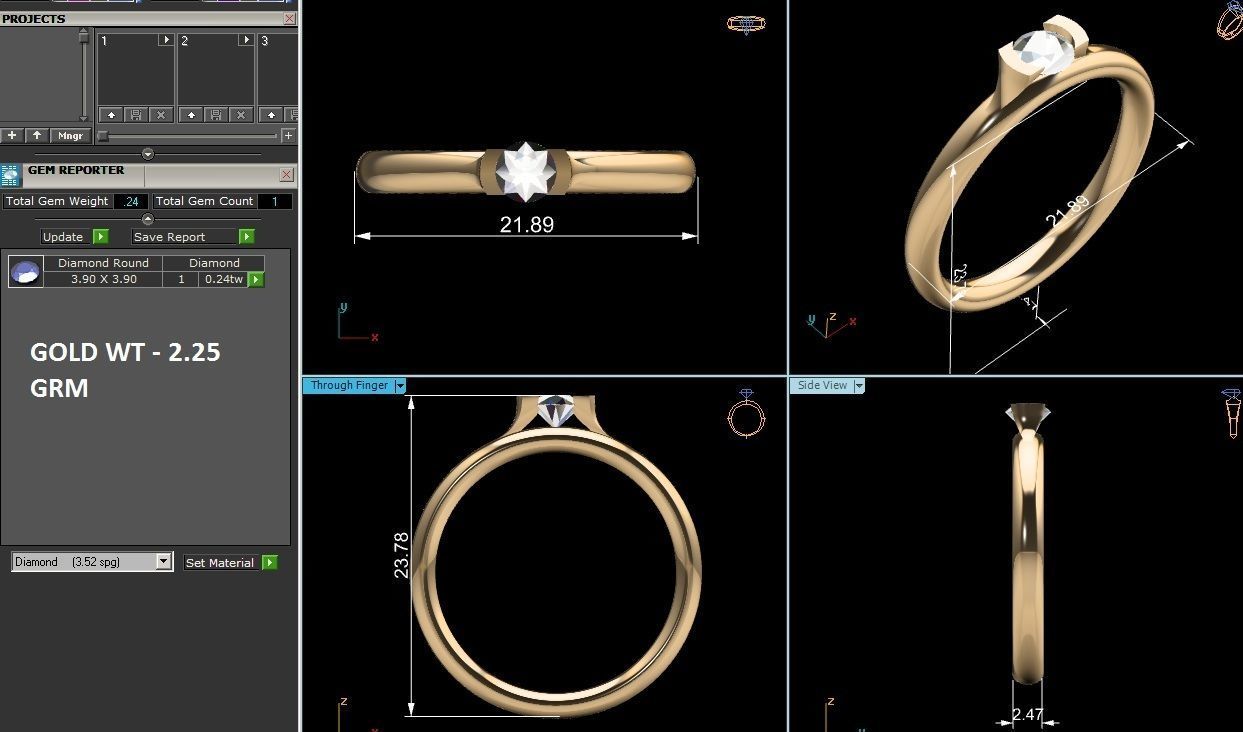The height and width of the screenshot is (732, 1243).
Task: Expand project slot 2 play arrow
Action: pos(245,40)
